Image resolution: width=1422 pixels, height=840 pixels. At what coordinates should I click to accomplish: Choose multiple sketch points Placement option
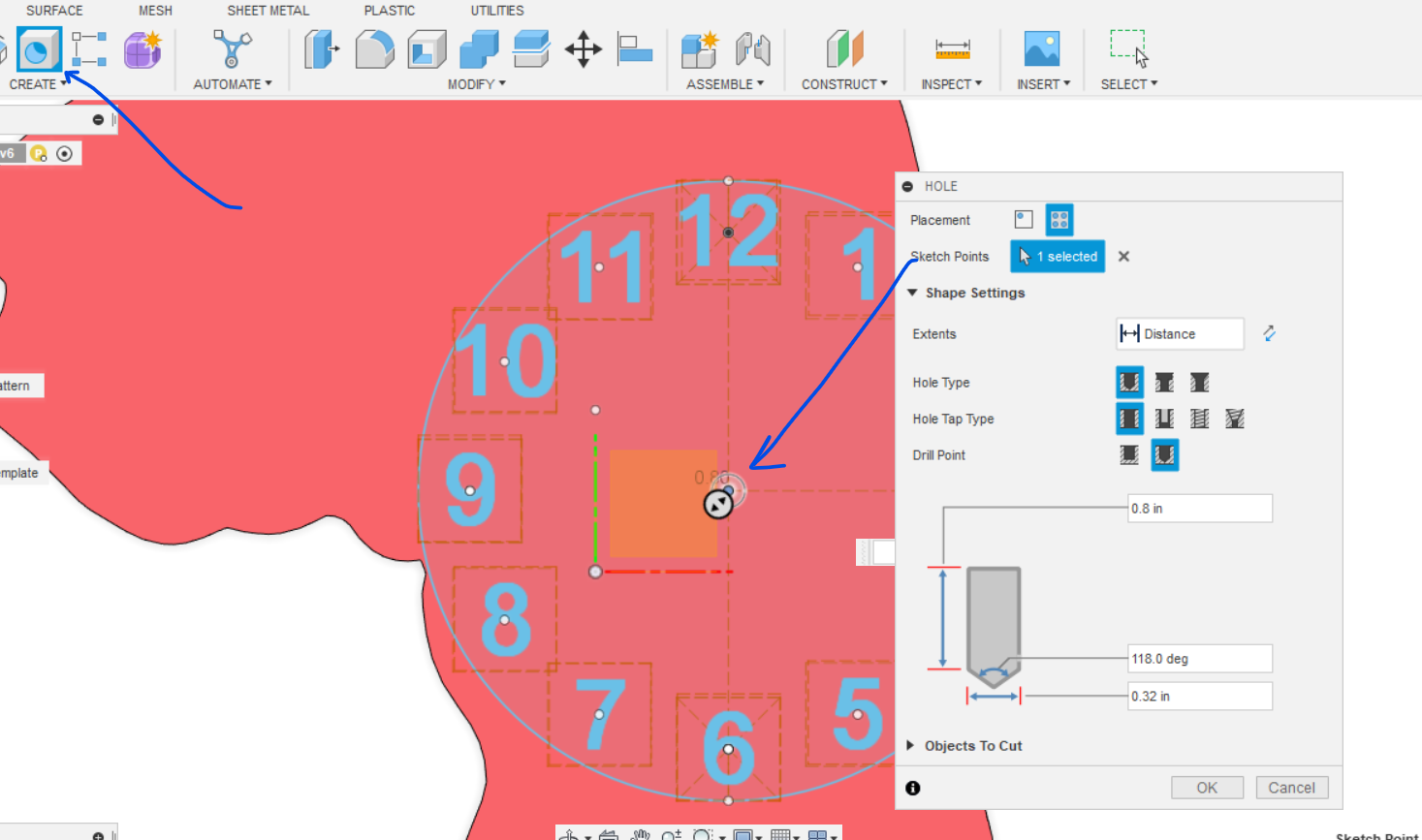1059,220
